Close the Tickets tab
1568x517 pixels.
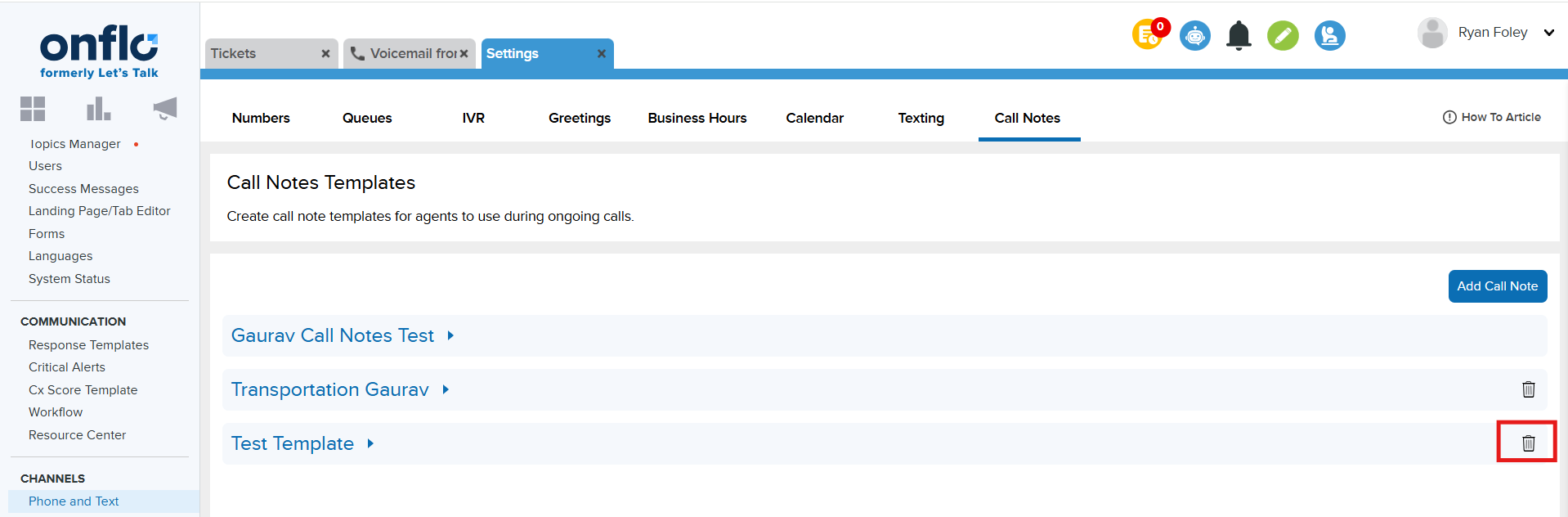[x=325, y=53]
